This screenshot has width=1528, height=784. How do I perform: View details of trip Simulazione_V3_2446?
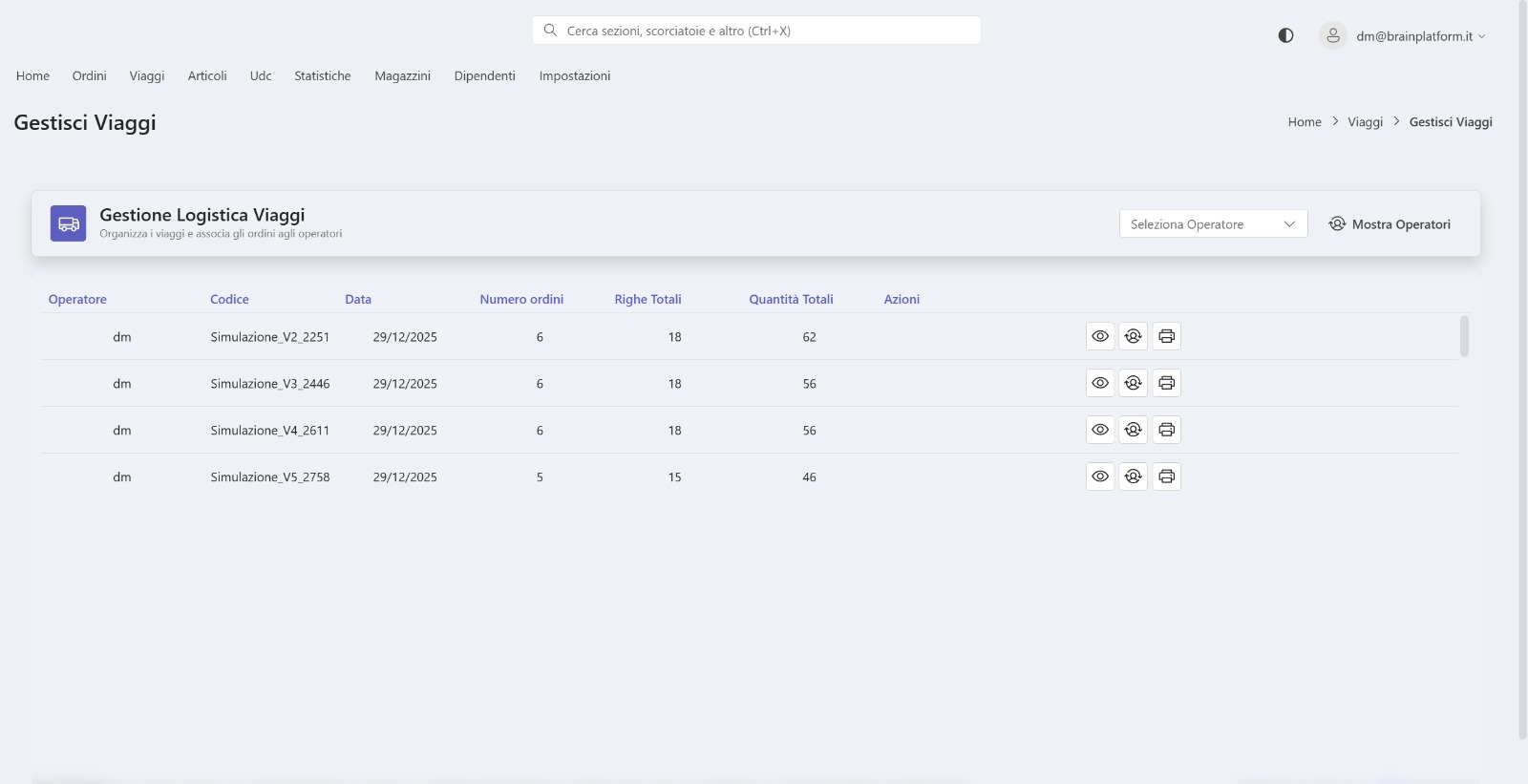pos(1100,383)
